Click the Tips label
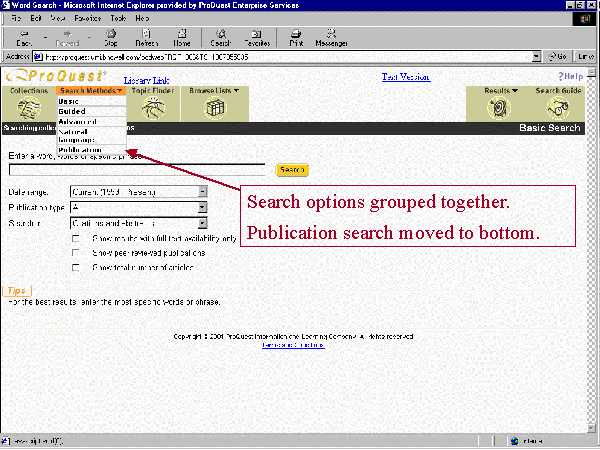Viewport: 600px width, 450px height. click(x=17, y=291)
